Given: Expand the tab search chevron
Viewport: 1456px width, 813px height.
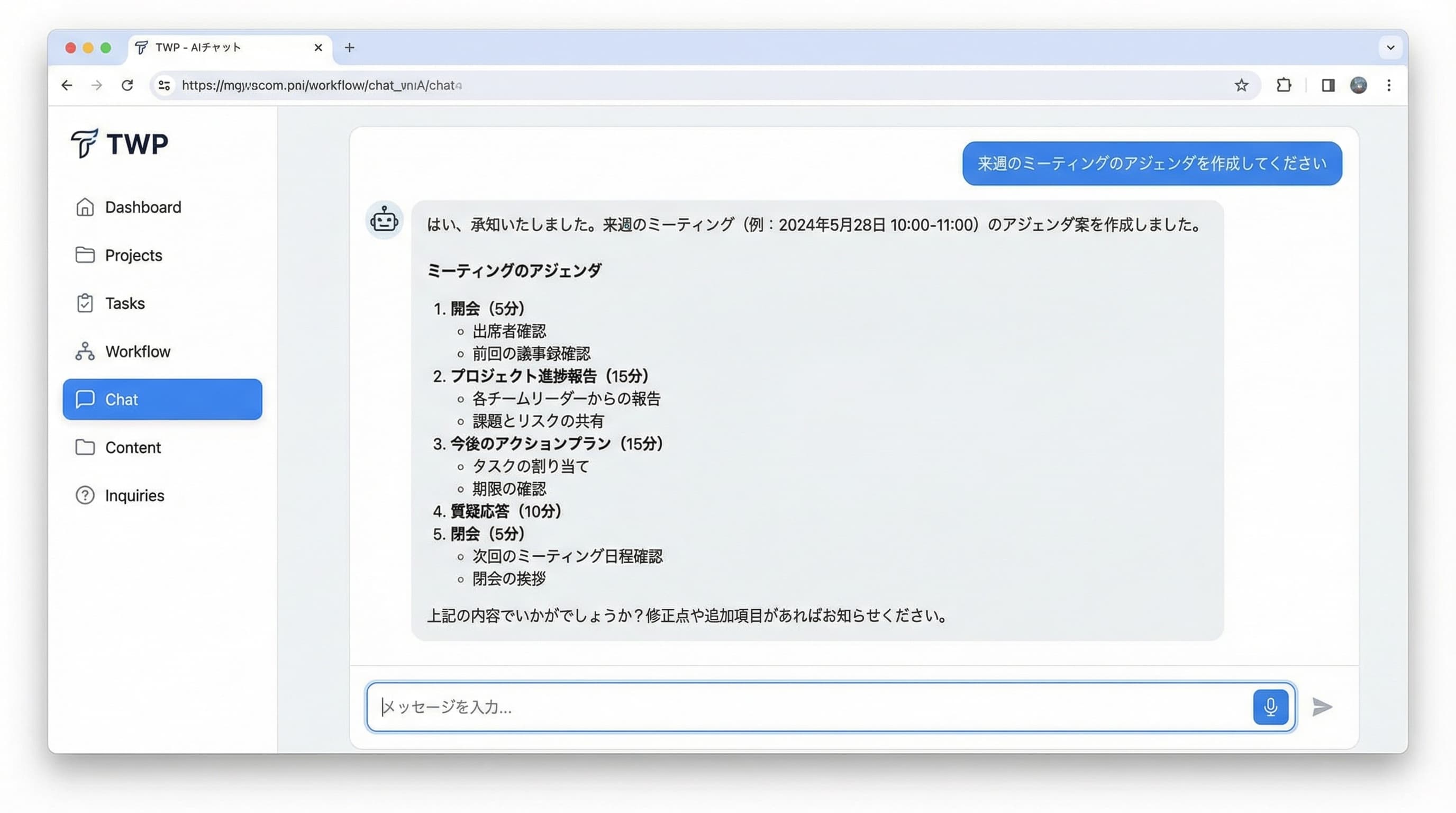Looking at the screenshot, I should (x=1390, y=48).
